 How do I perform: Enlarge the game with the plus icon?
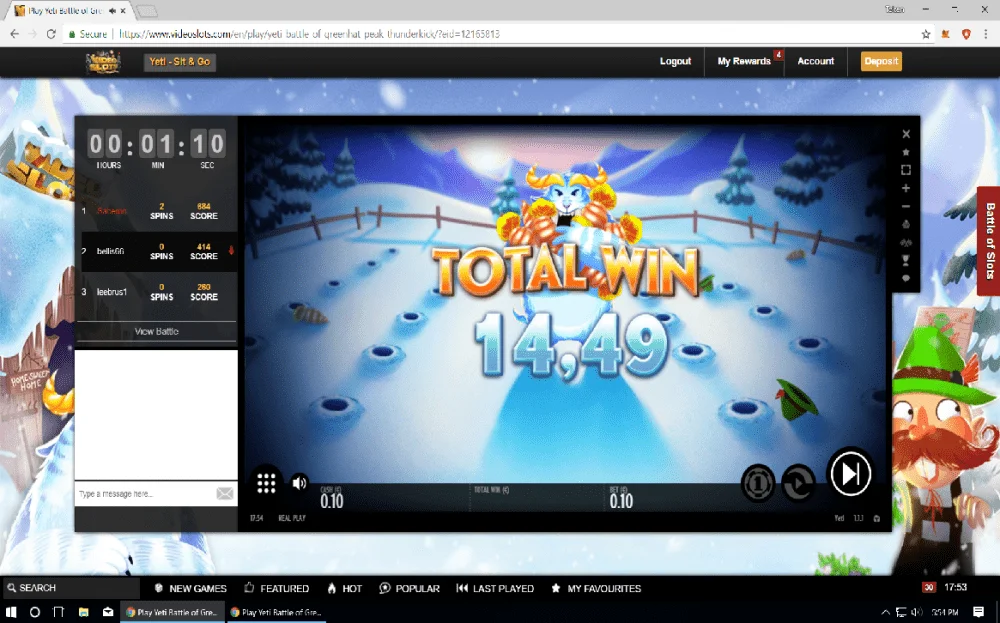906,188
